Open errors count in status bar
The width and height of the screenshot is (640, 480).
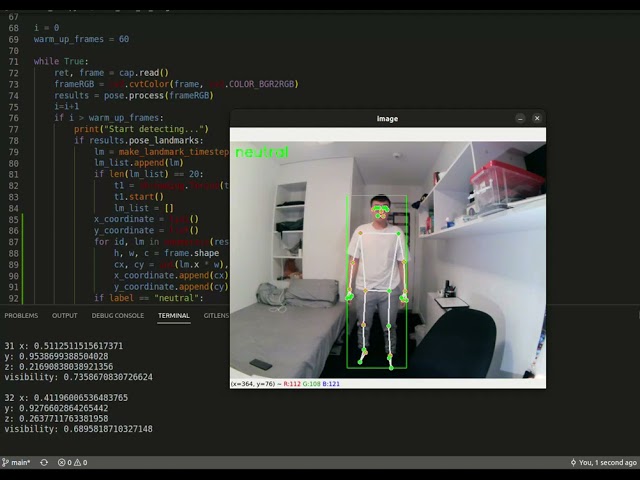click(64, 462)
